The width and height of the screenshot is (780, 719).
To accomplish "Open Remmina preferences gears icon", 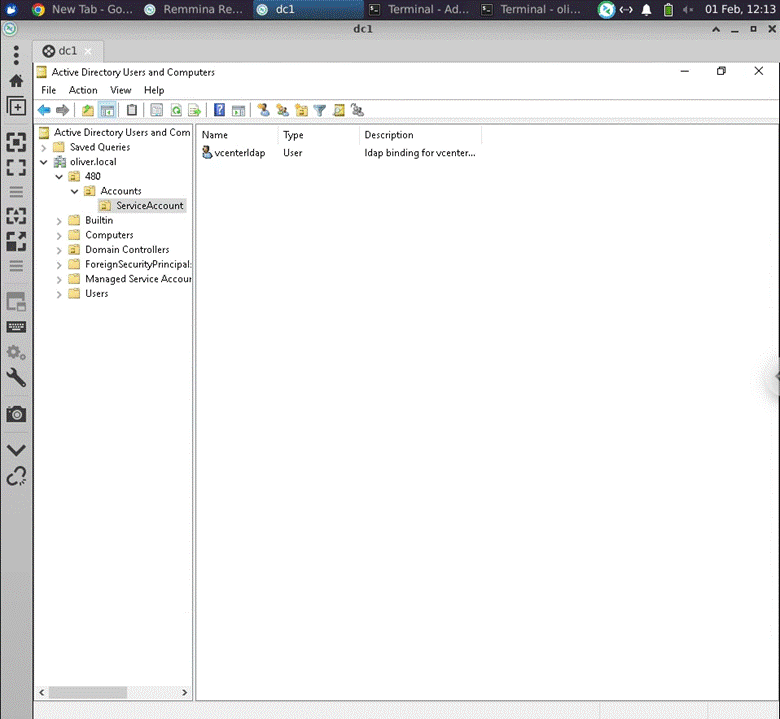I will [x=16, y=352].
